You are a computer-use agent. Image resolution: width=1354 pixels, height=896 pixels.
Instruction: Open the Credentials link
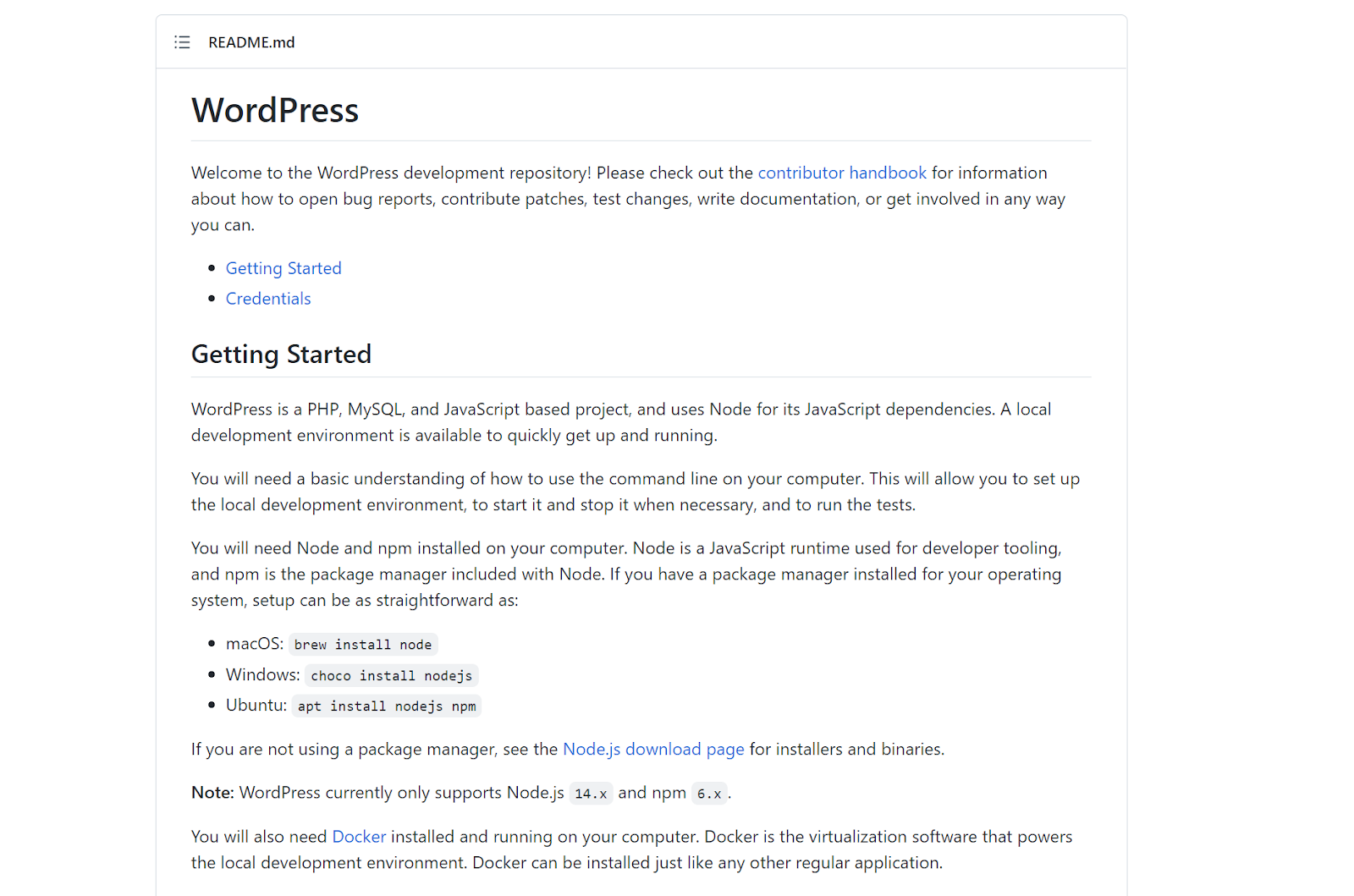267,298
